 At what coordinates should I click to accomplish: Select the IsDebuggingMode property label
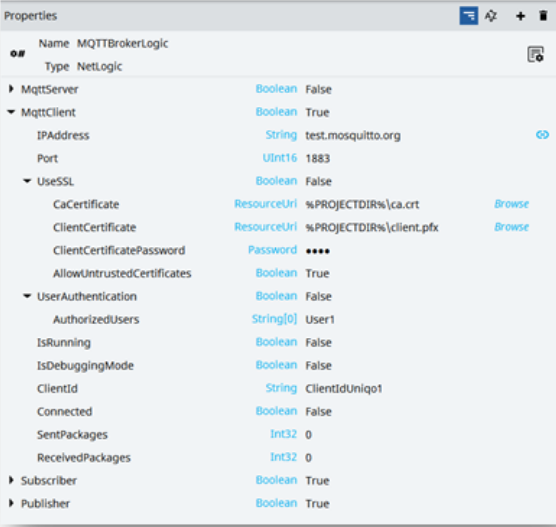click(85, 366)
